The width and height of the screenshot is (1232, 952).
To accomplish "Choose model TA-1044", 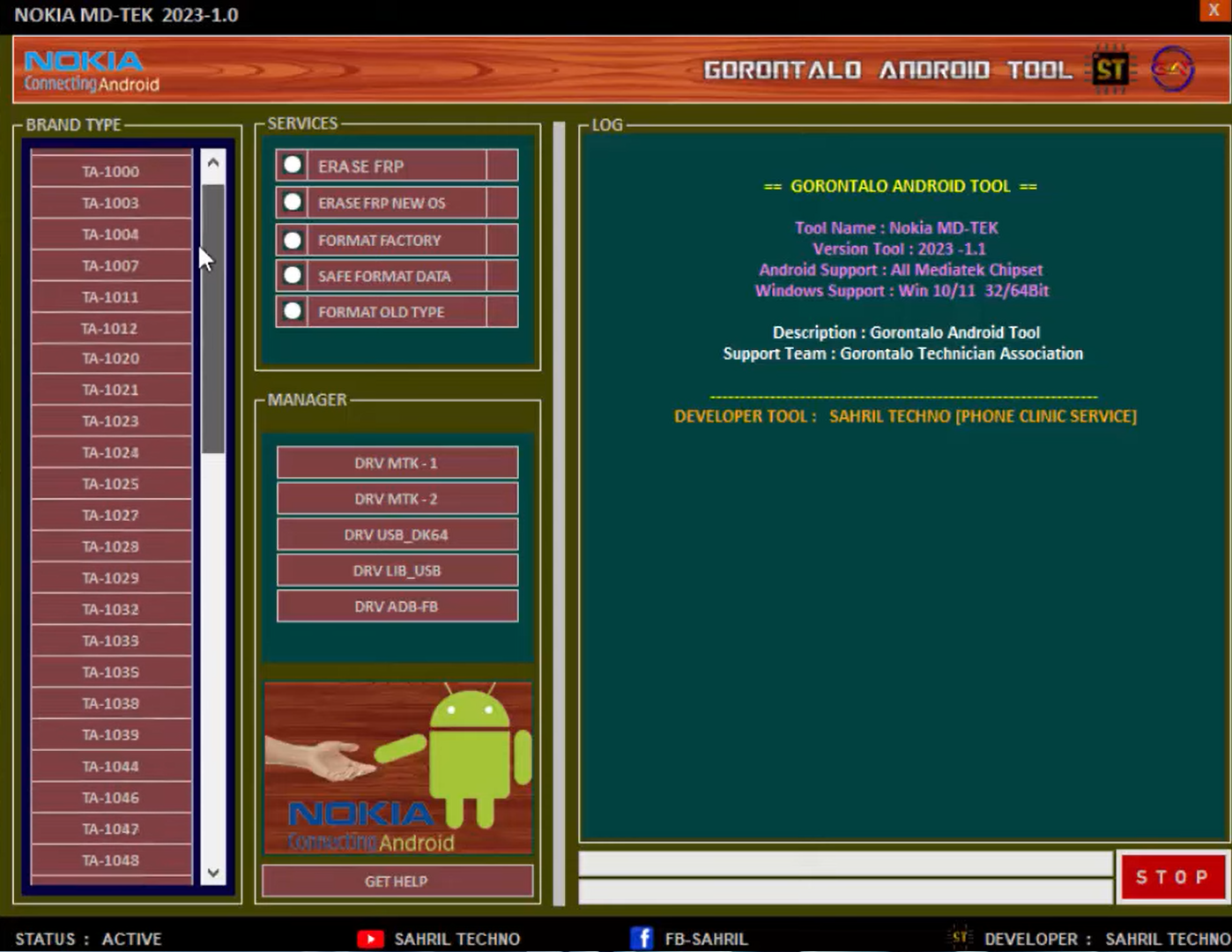I will coord(111,766).
